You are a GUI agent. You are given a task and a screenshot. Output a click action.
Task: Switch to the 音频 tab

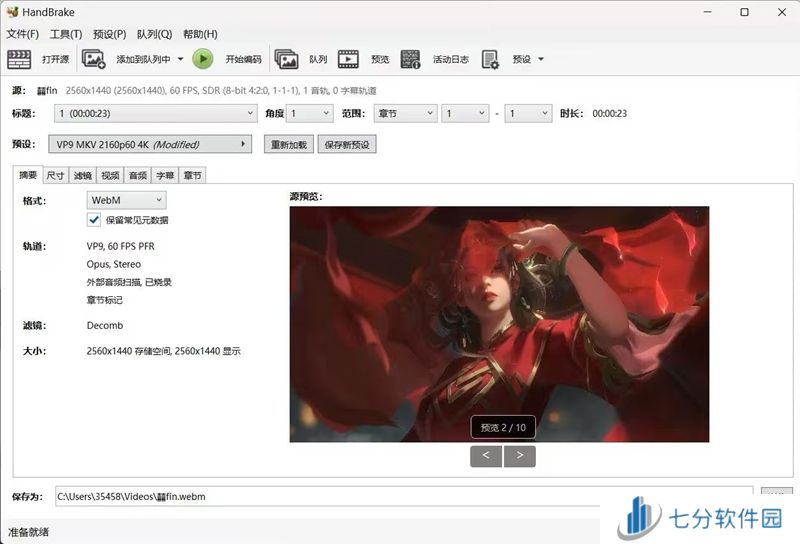click(138, 176)
